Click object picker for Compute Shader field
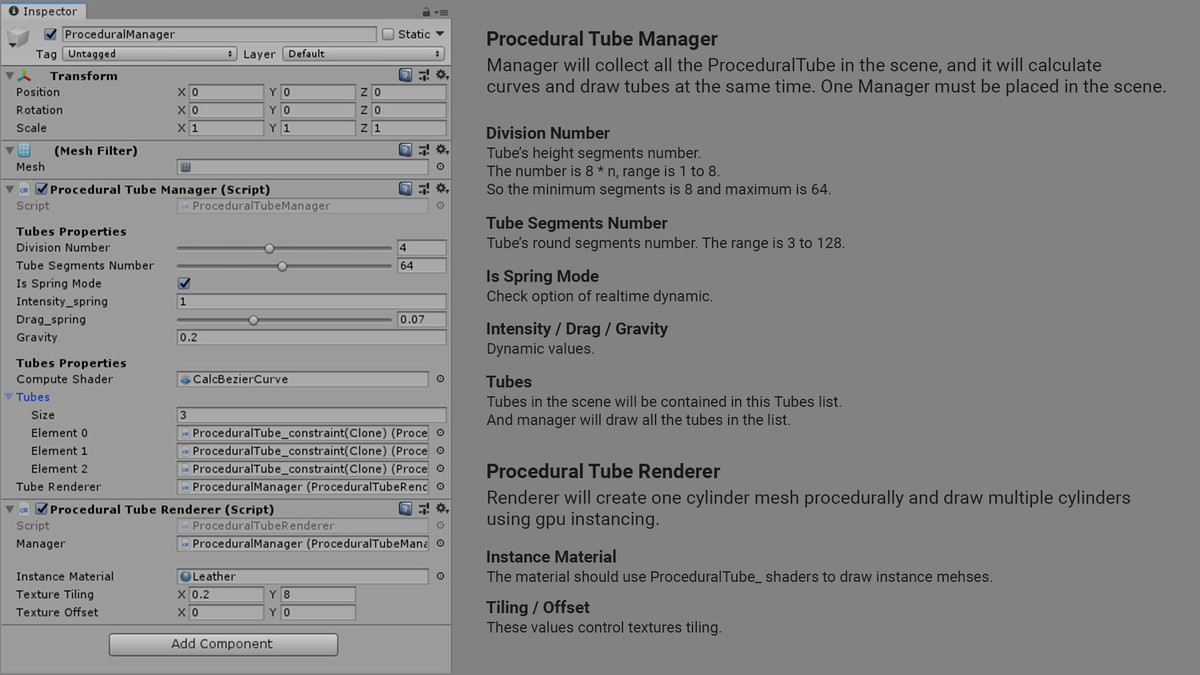This screenshot has width=1200, height=675. pyautogui.click(x=440, y=379)
